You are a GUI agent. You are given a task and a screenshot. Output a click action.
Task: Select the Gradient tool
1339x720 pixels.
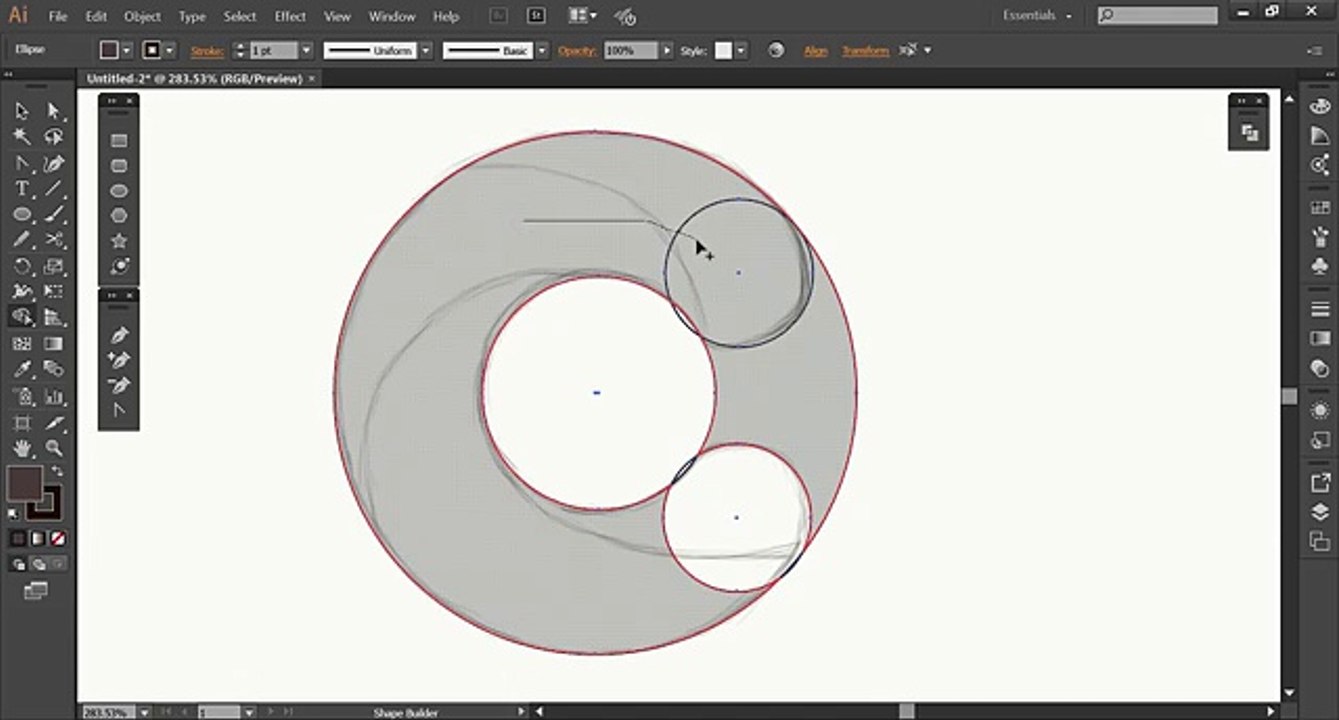54,343
